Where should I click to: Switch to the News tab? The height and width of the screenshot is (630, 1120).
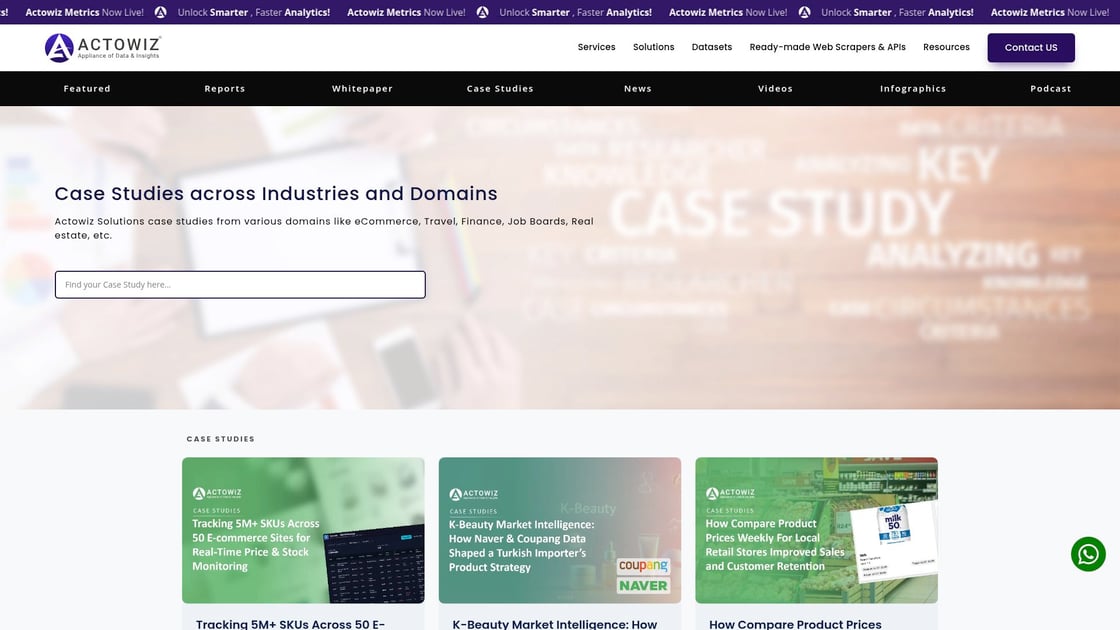coord(638,89)
